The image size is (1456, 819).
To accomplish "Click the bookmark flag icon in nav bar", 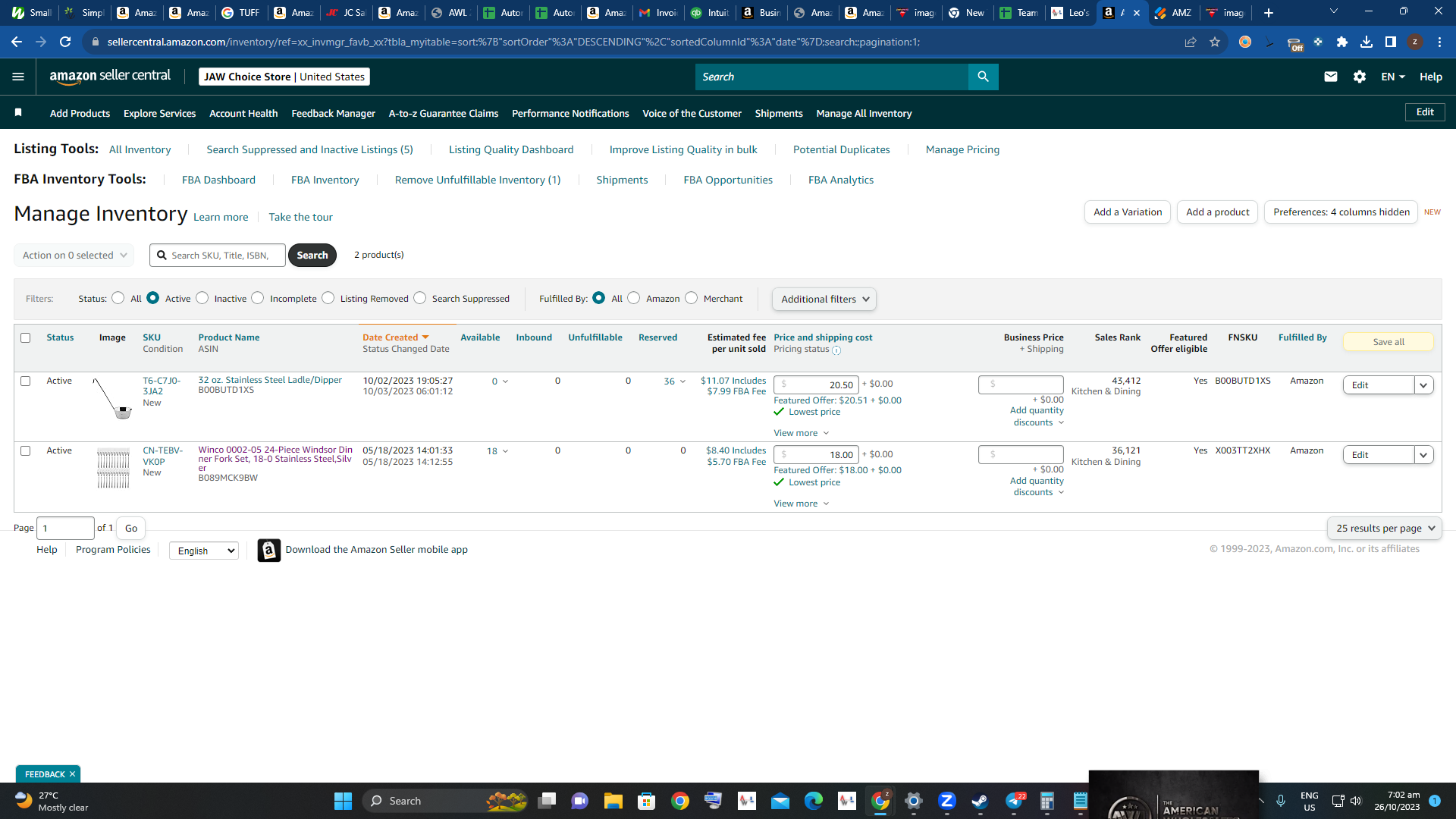I will pos(18,113).
